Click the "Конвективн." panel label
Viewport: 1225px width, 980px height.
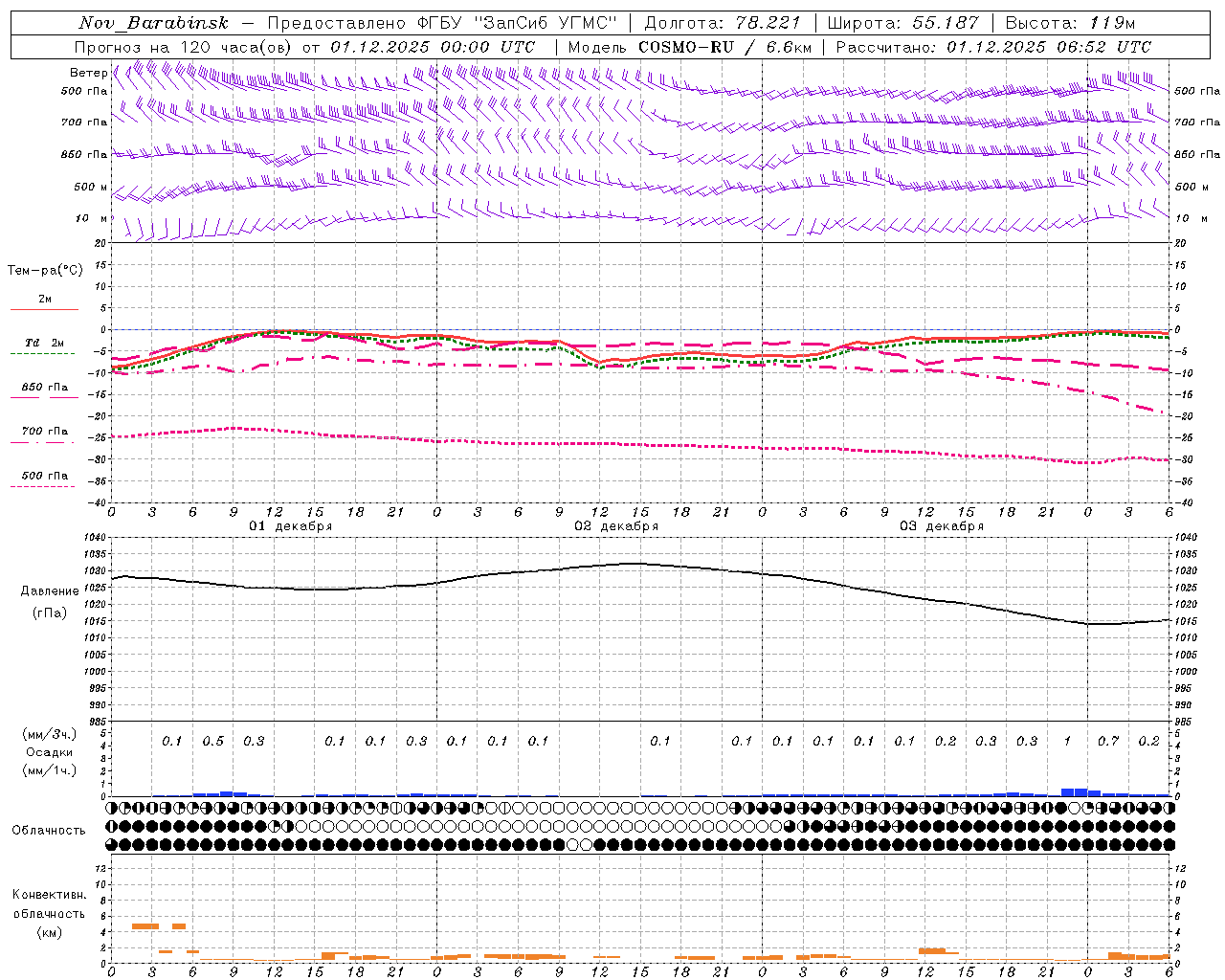click(x=49, y=895)
